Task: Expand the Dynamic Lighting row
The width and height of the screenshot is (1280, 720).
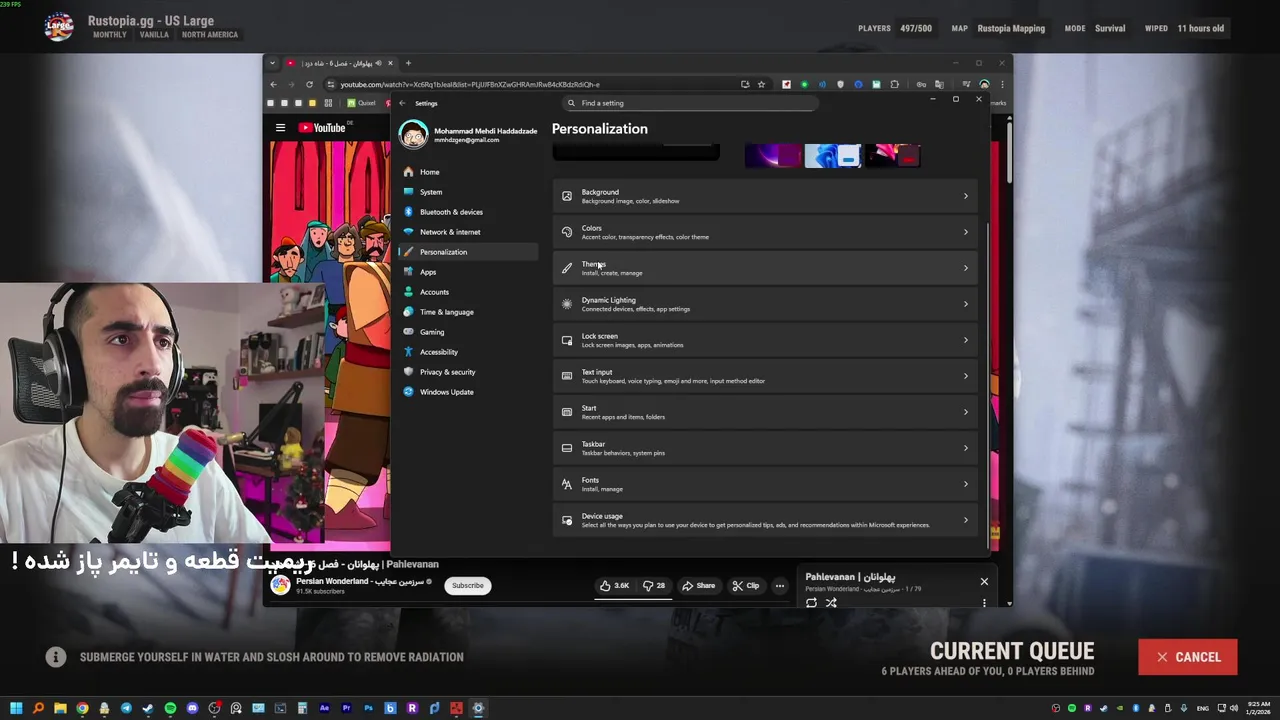Action: pos(765,304)
